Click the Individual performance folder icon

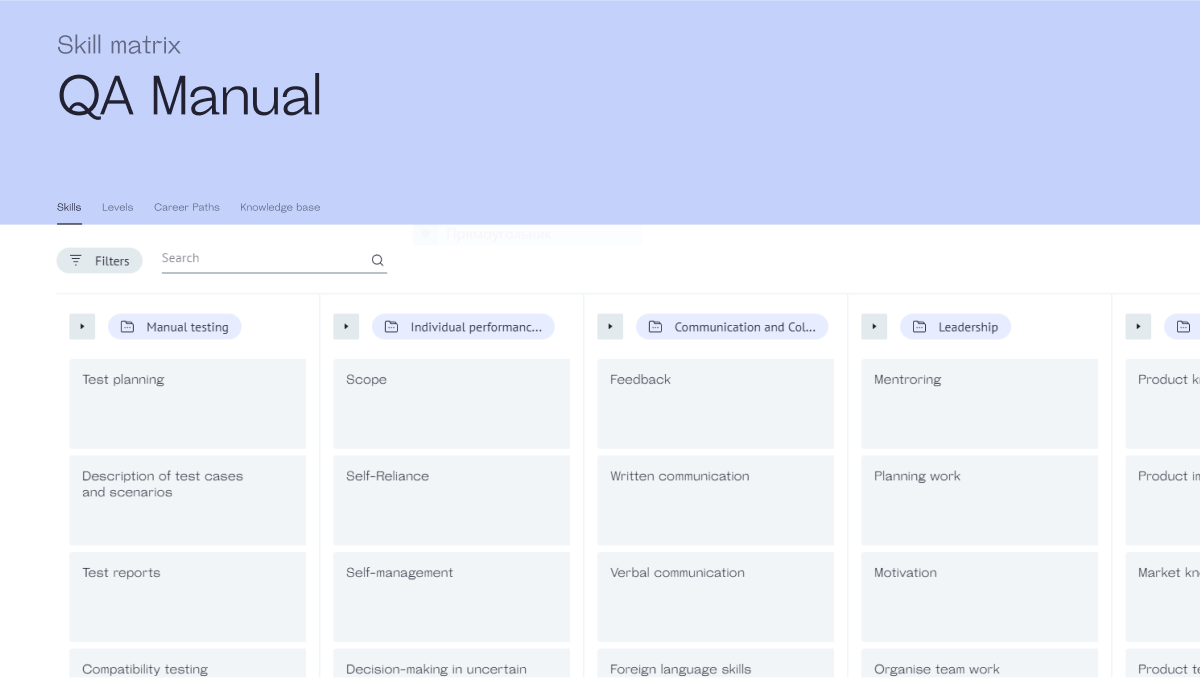pyautogui.click(x=391, y=327)
